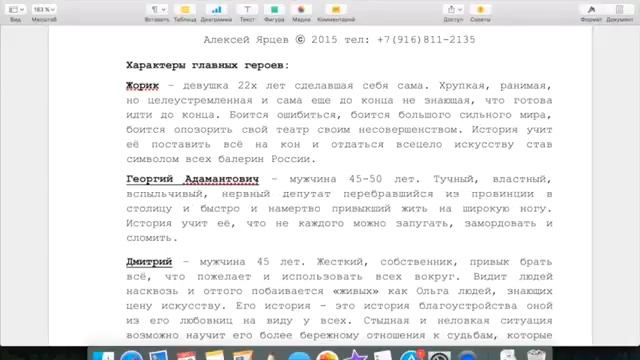
Task: Click the name 'Жорик' in the document
Action: pos(142,86)
